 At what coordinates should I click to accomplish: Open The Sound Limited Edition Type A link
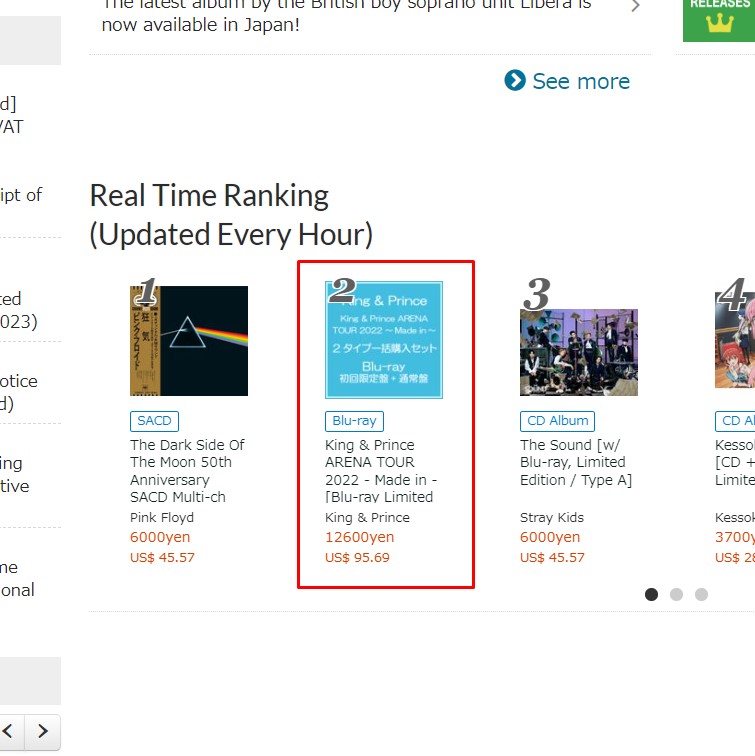576,462
